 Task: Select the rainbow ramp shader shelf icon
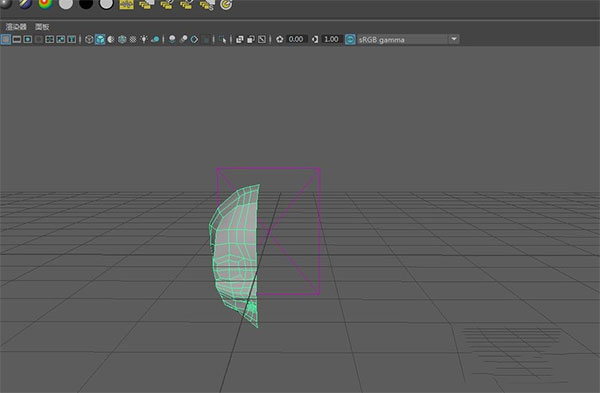tap(45, 4)
